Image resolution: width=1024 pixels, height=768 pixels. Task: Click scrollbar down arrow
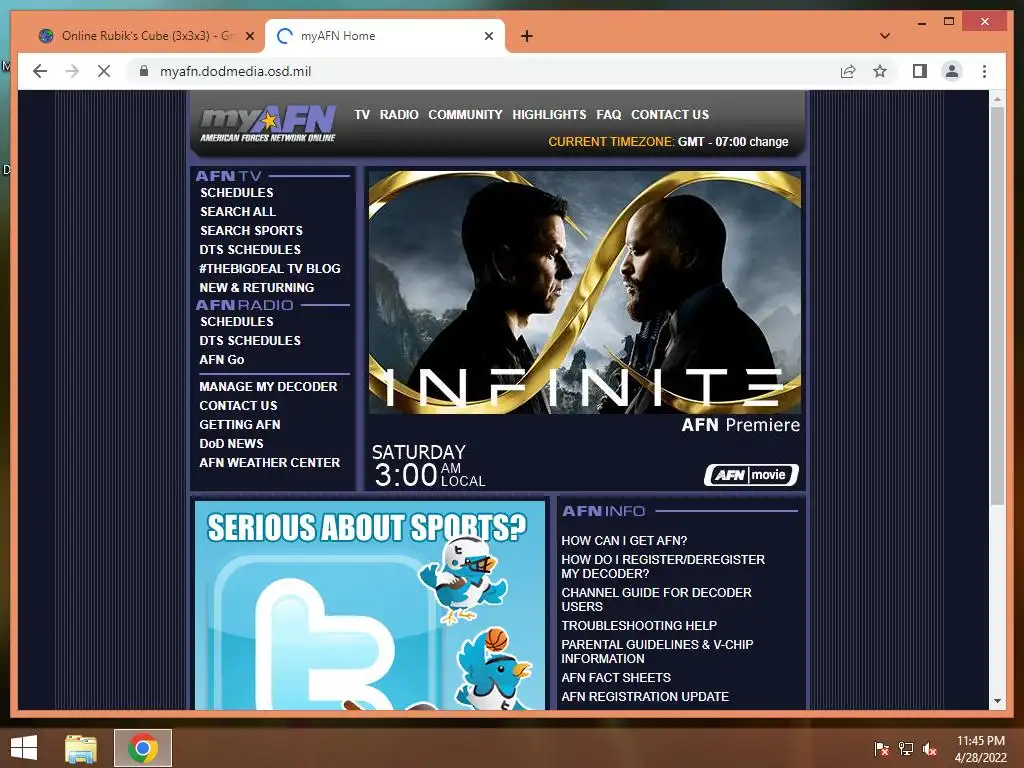coord(997,701)
